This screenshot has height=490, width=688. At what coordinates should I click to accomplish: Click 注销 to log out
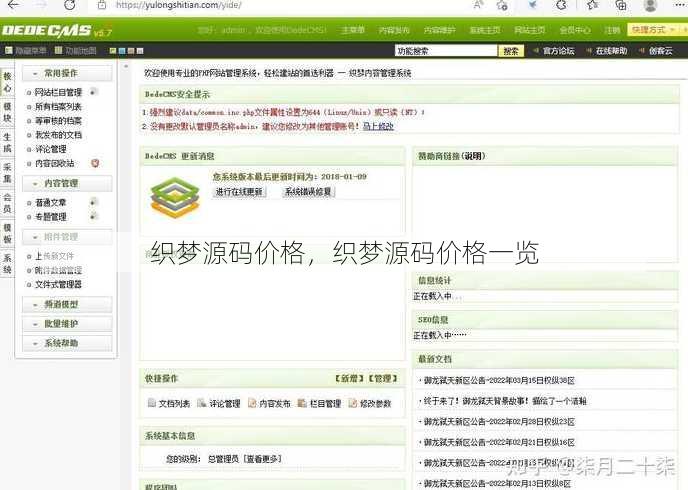coord(612,30)
